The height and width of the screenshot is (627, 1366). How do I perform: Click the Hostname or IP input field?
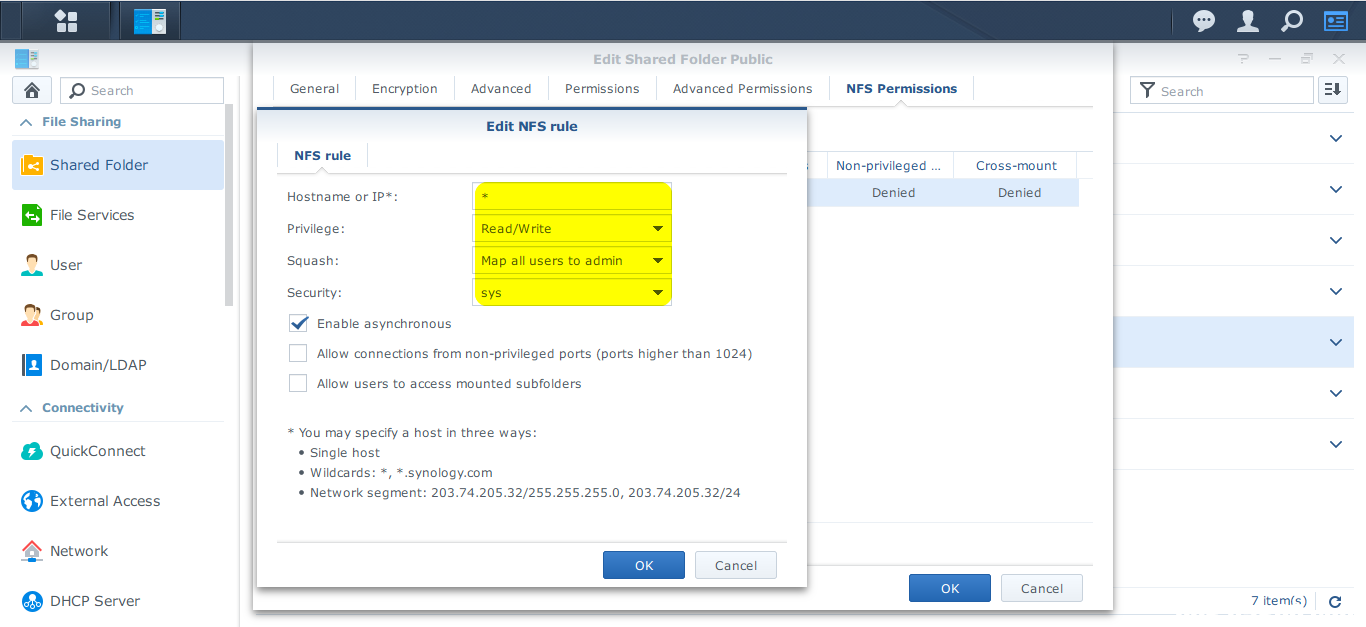coord(571,197)
